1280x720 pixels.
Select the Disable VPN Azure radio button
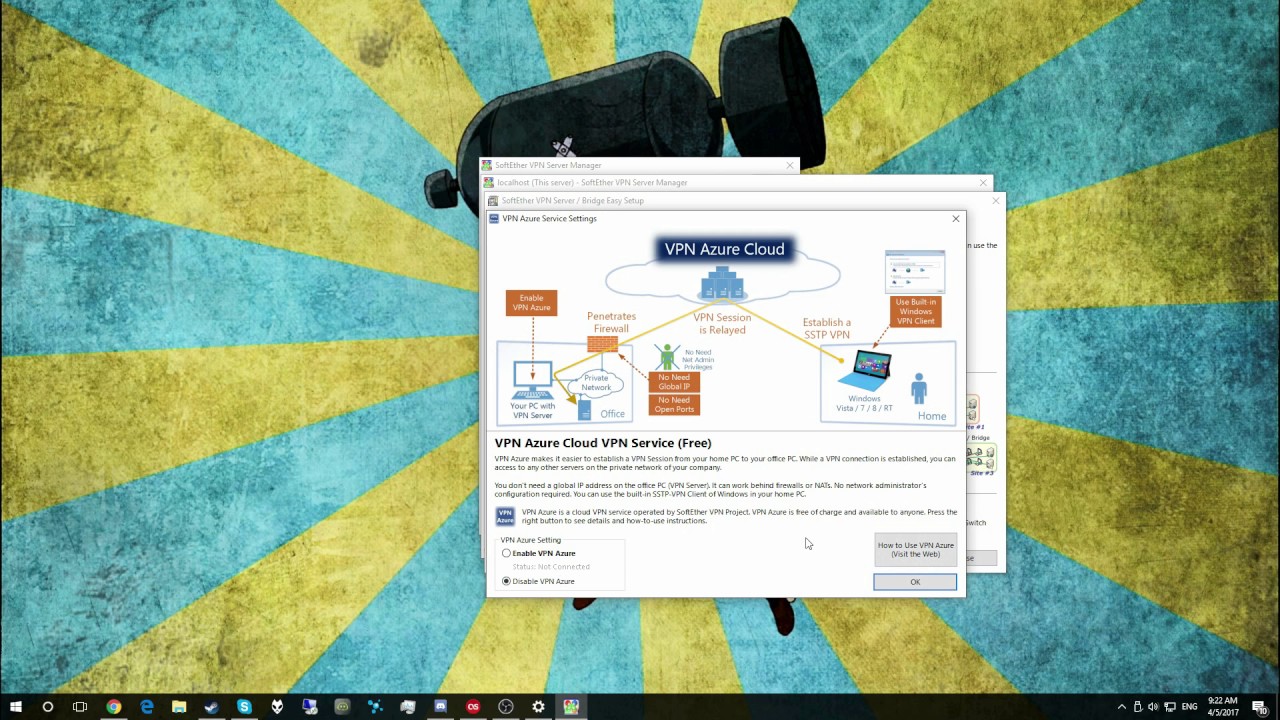pyautogui.click(x=507, y=581)
